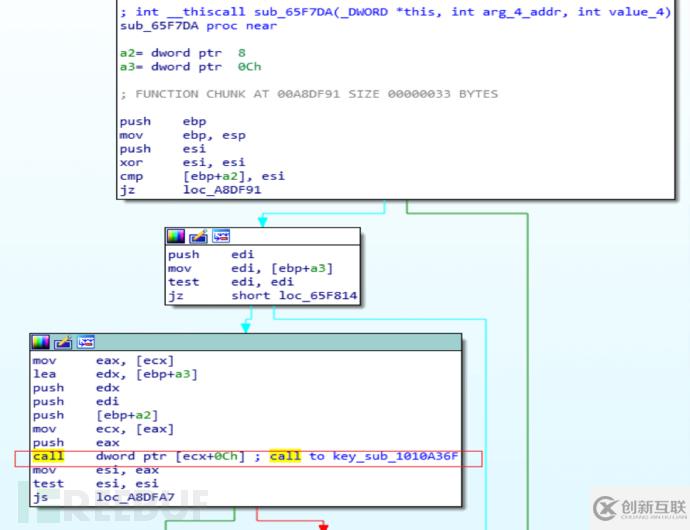690x530 pixels.
Task: Click the 'push ebp' instruction
Action: (163, 121)
